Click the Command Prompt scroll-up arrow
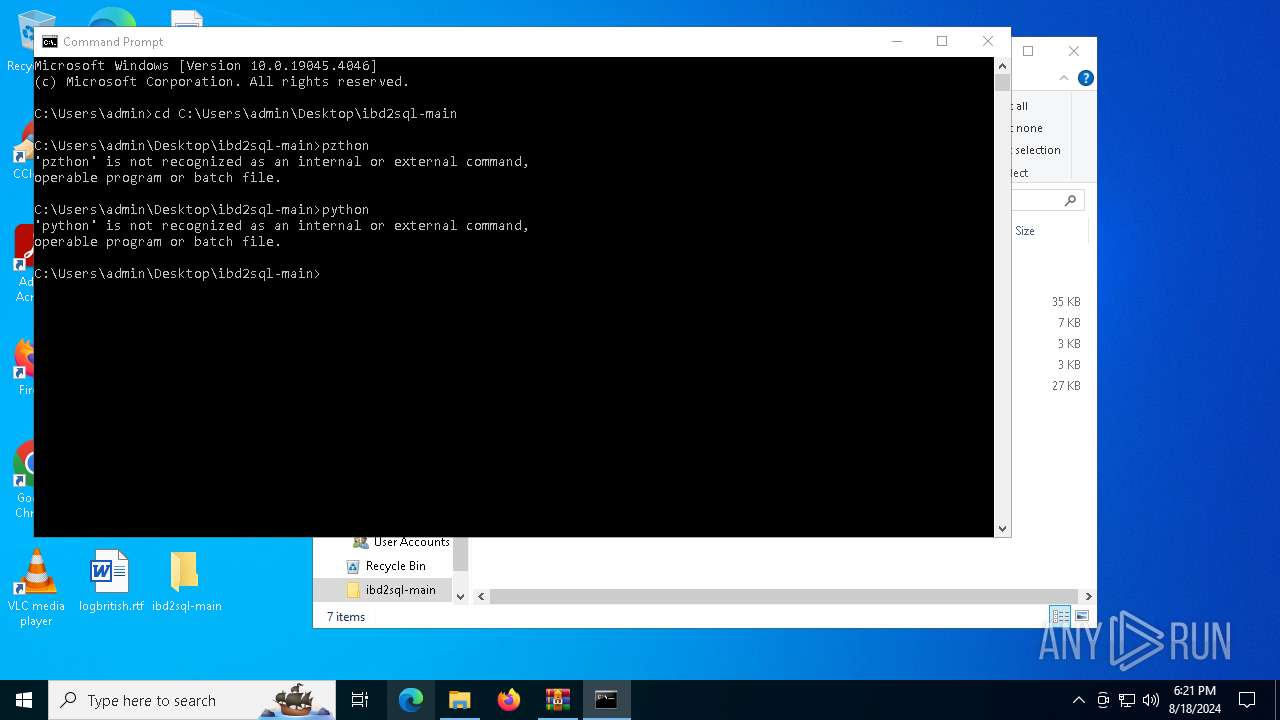The height and width of the screenshot is (720, 1280). tap(1002, 66)
